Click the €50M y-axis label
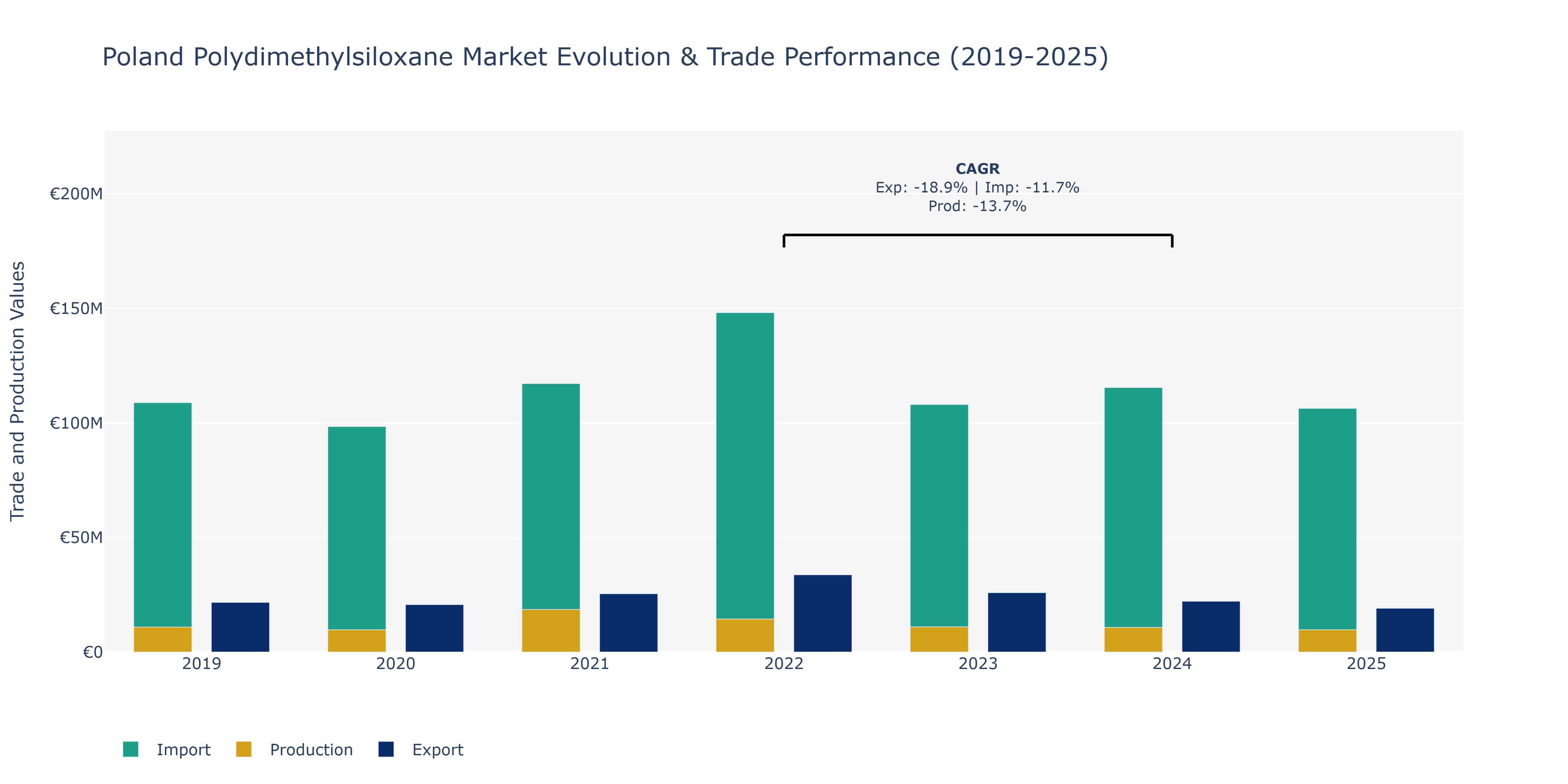Viewport: 1568px width, 784px height. click(x=81, y=537)
